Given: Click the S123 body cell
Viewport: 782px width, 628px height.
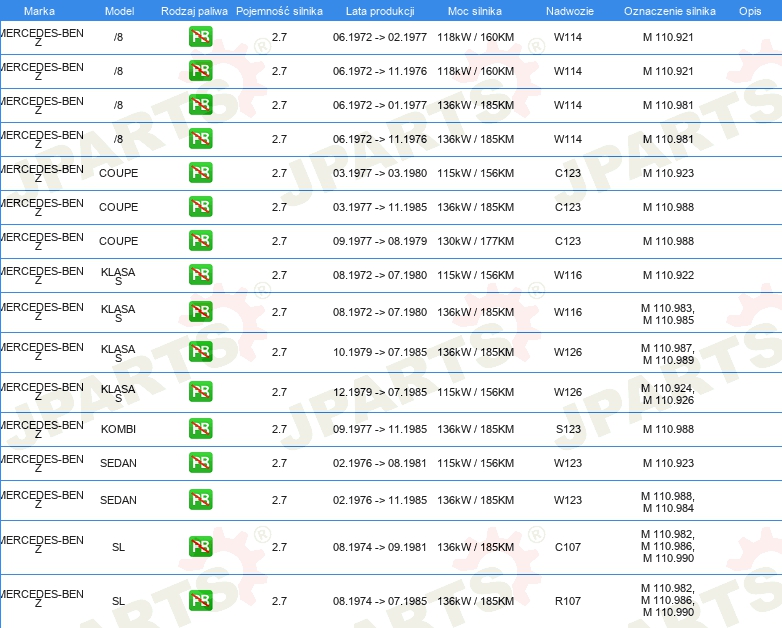Looking at the screenshot, I should click(x=568, y=429).
